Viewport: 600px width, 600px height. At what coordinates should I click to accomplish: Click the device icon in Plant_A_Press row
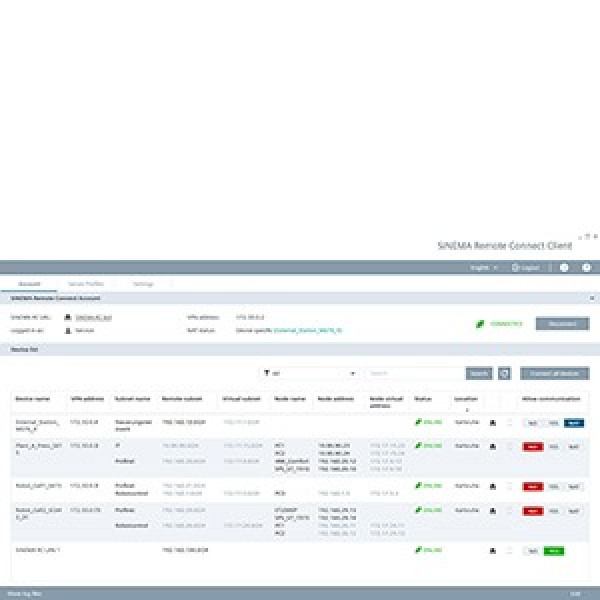[493, 447]
